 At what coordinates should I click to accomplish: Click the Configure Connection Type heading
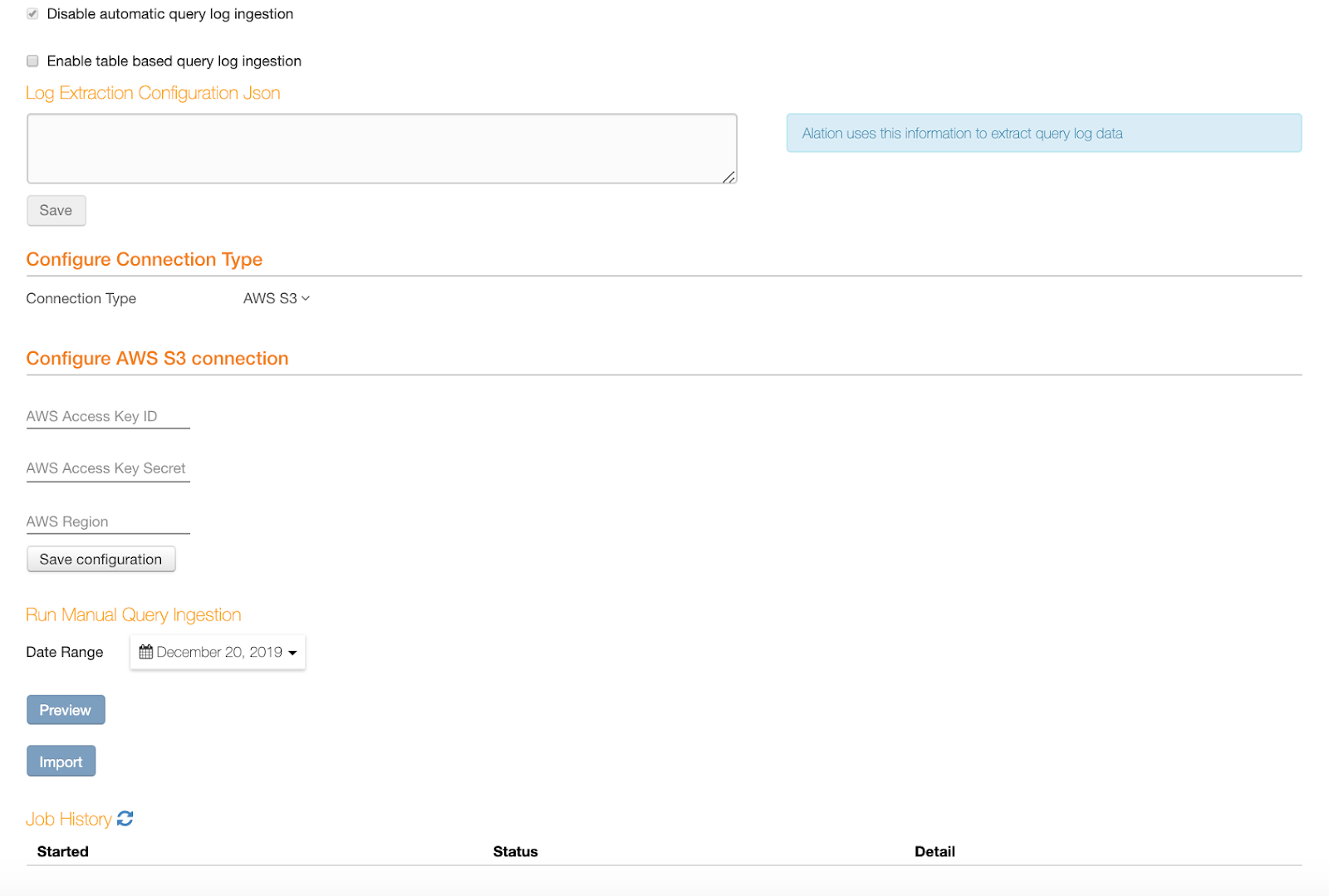(x=145, y=259)
